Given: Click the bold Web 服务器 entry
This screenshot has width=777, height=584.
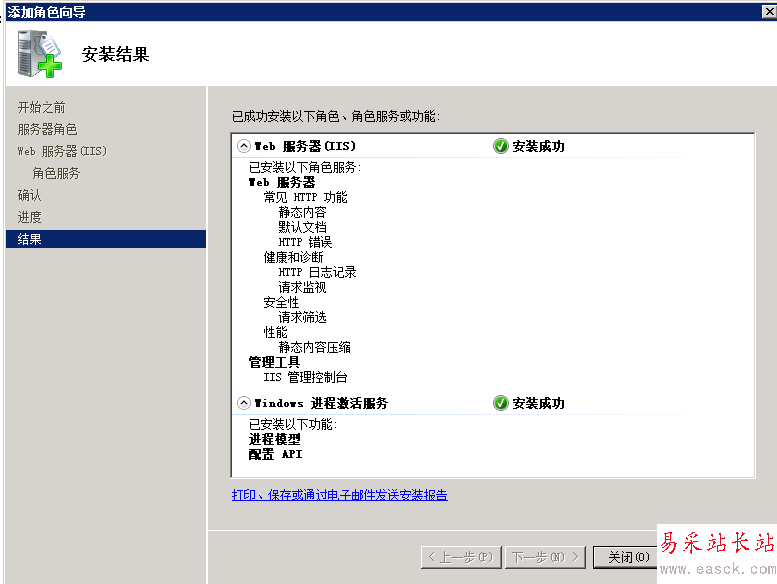Looking at the screenshot, I should 282,182.
